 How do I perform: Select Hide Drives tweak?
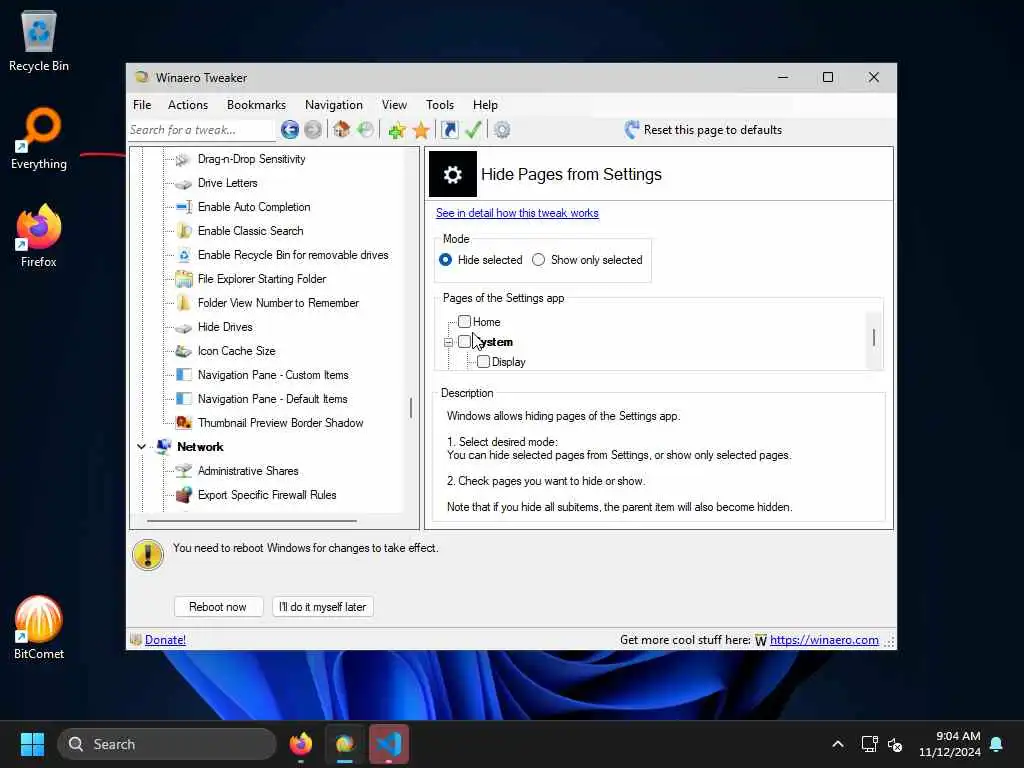[225, 327]
